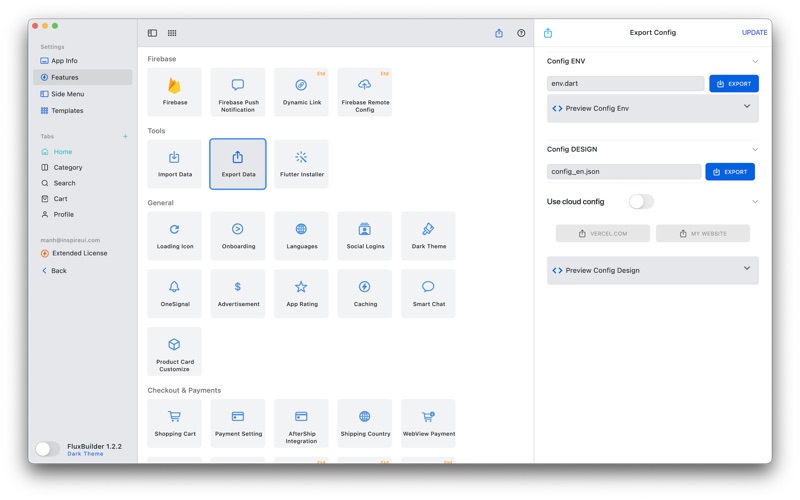Expand the Use cloud config chevron
Screen dimensions: 800x500
tap(755, 202)
